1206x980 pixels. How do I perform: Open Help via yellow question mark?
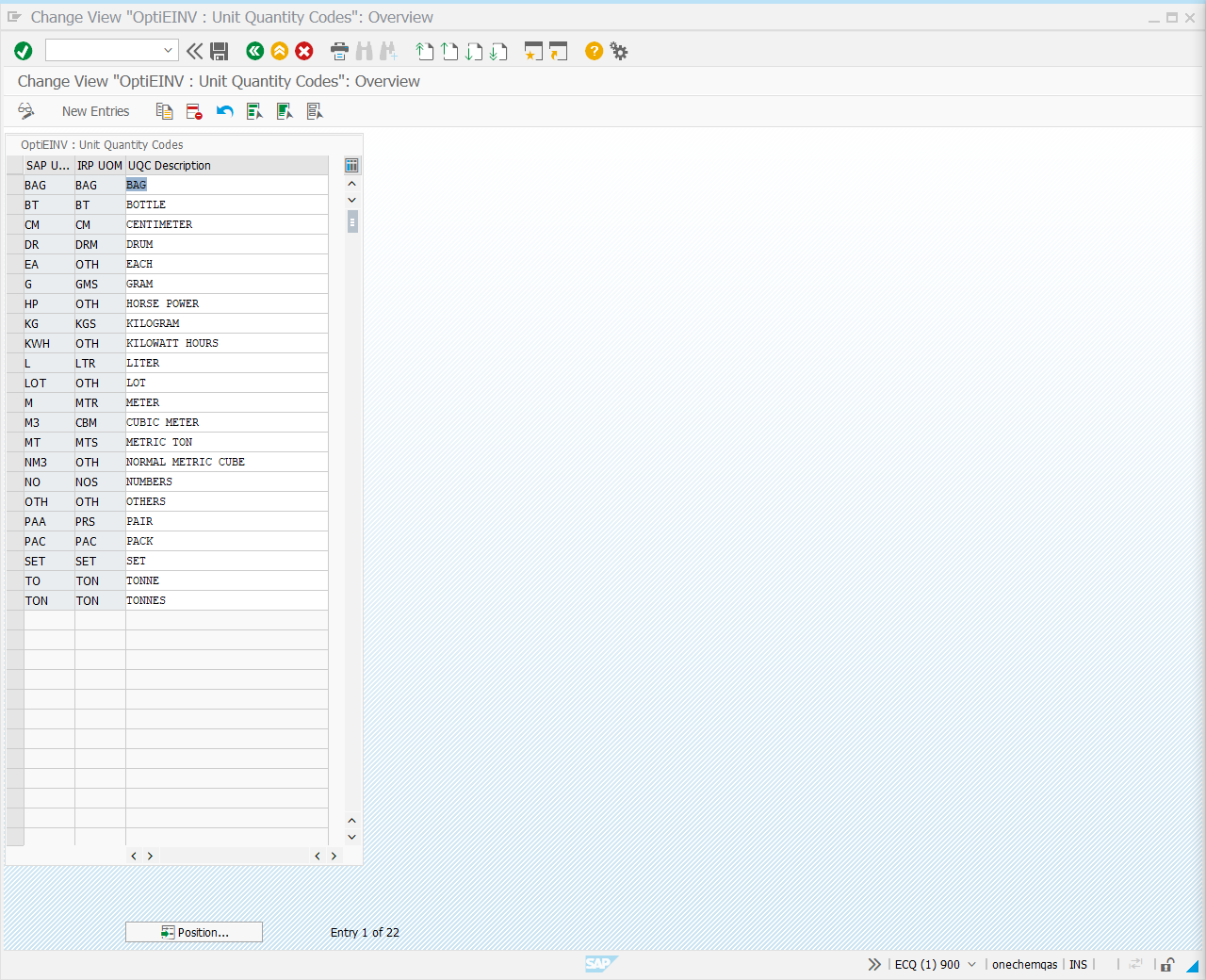[594, 51]
